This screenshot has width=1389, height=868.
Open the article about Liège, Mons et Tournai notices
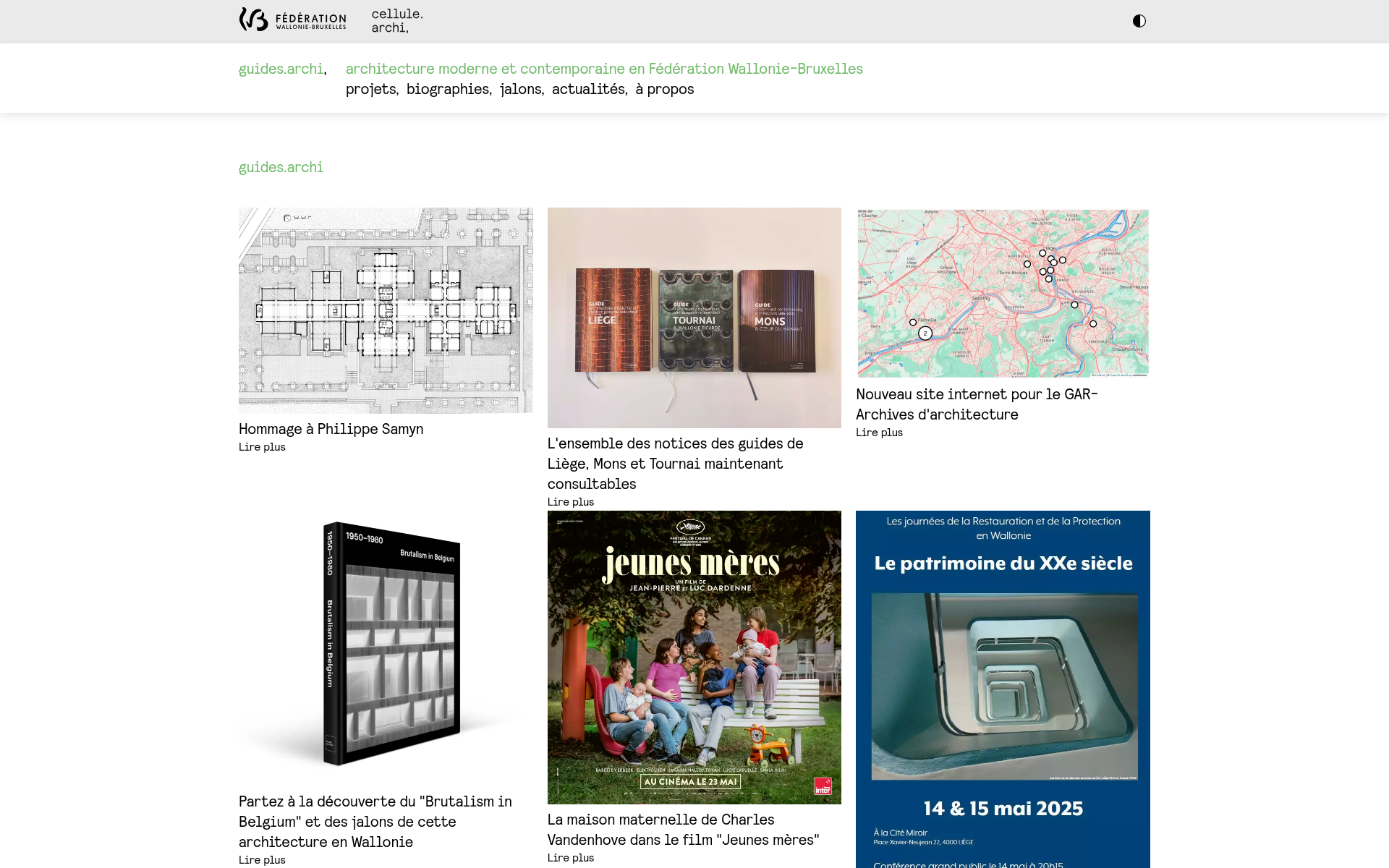676,464
